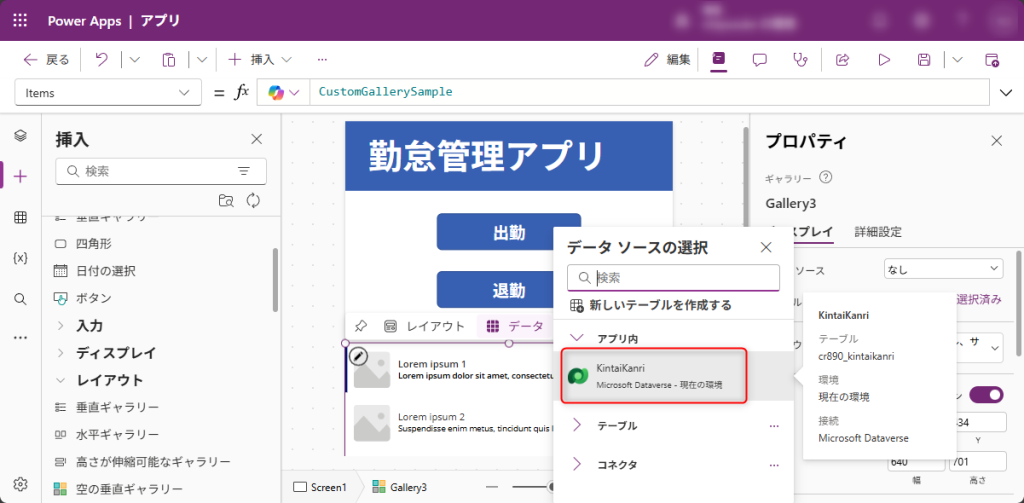Open the paste options dropdown arrow

[x=202, y=59]
